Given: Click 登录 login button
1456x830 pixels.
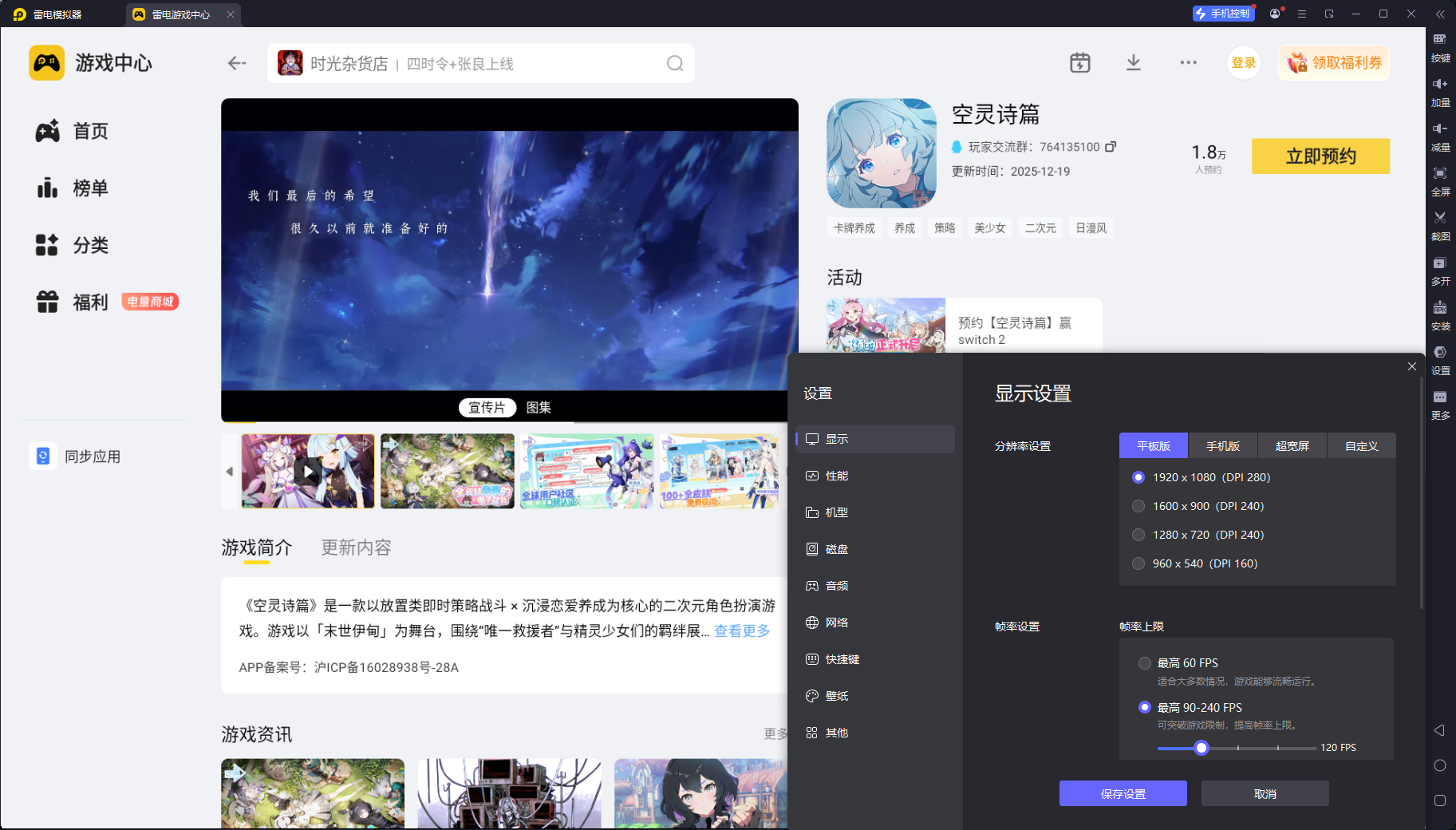Looking at the screenshot, I should pyautogui.click(x=1244, y=63).
